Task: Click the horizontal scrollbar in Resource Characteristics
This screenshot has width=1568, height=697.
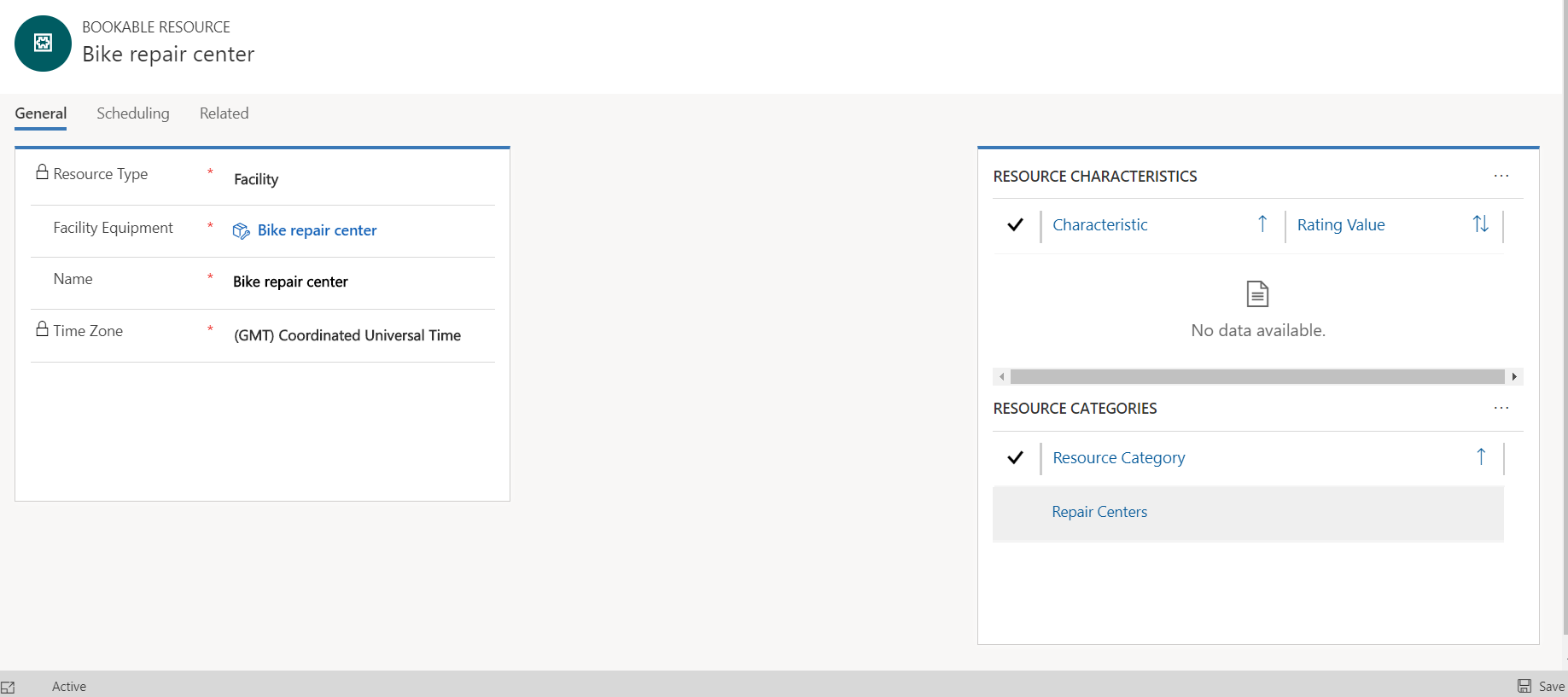Action: click(1256, 376)
